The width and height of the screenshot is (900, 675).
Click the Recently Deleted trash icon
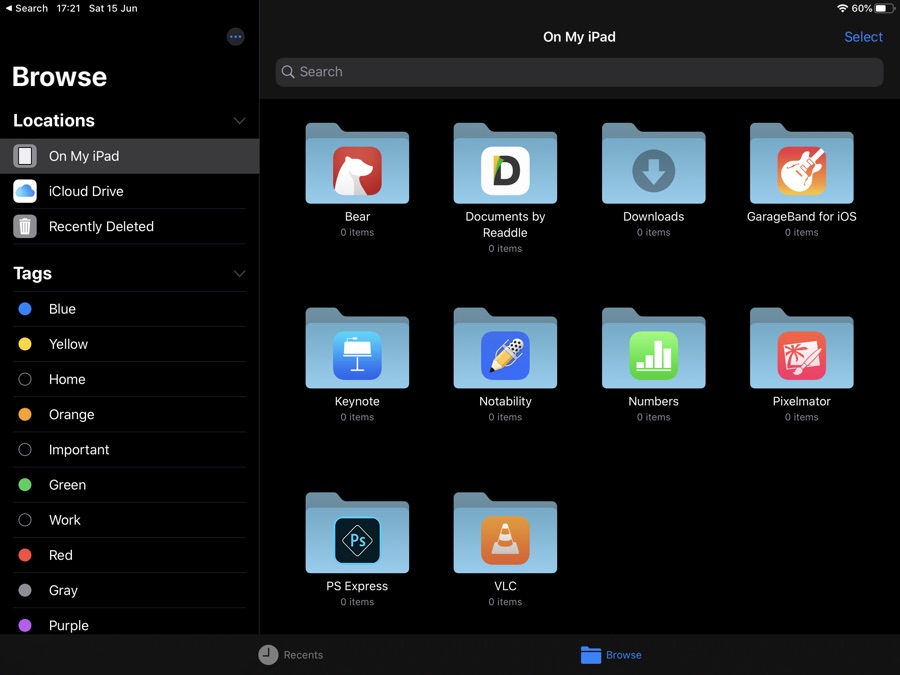point(25,226)
